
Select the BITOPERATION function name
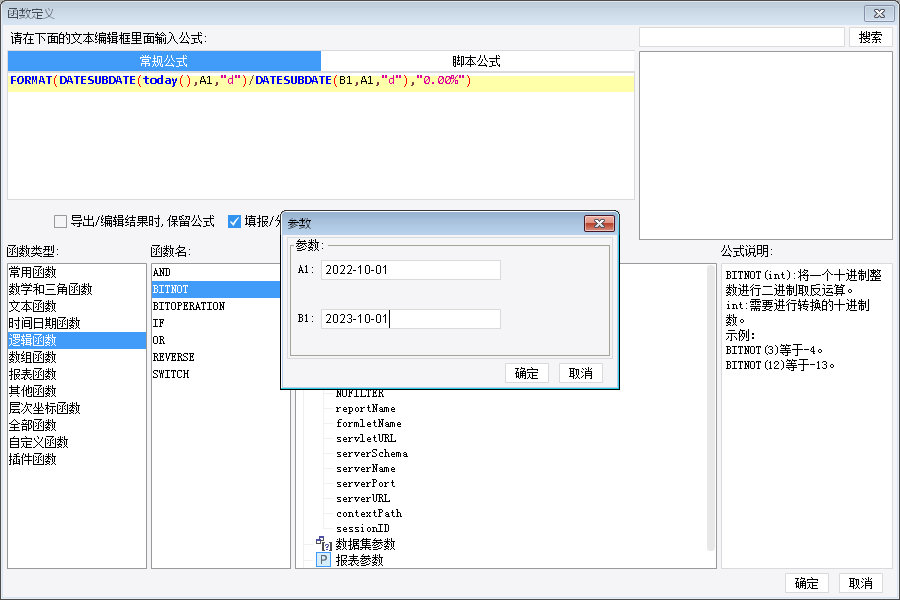pos(216,306)
